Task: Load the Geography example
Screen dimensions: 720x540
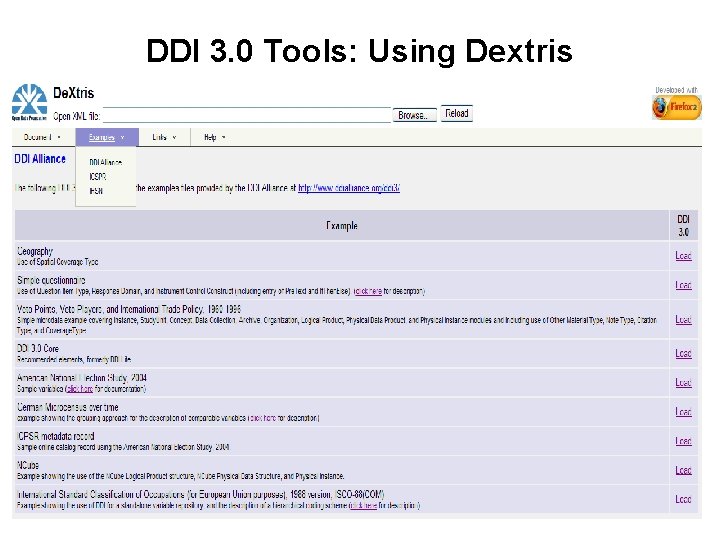Action: (683, 256)
